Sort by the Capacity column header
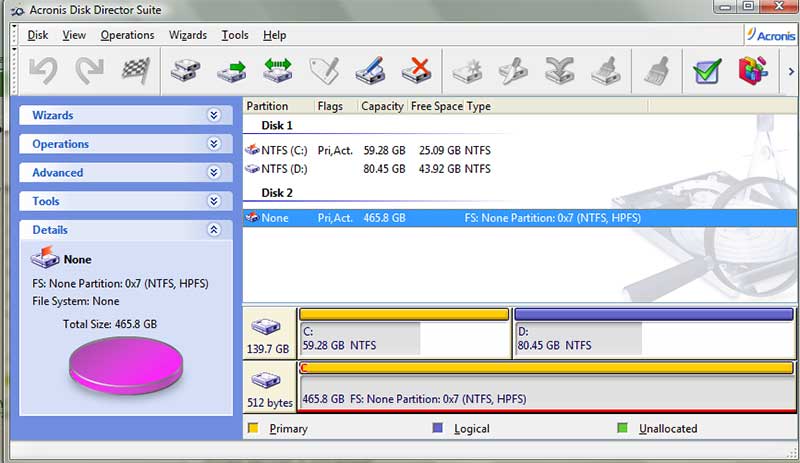The width and height of the screenshot is (800, 463). [x=382, y=106]
